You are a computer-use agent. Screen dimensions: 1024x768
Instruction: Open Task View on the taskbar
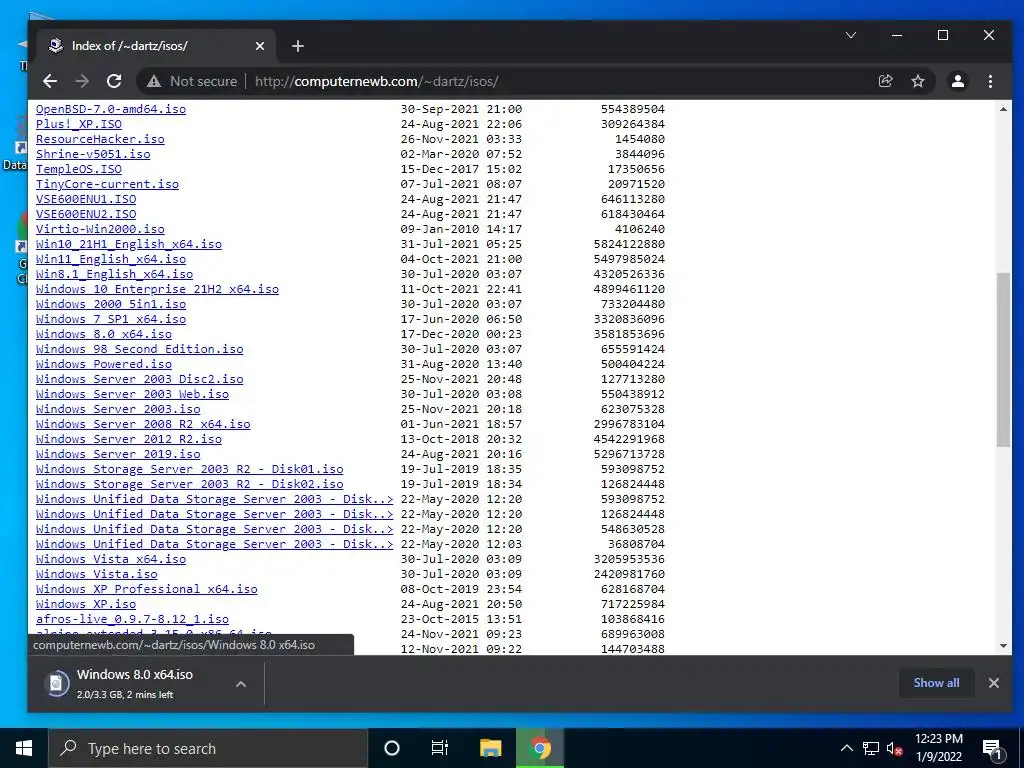440,748
